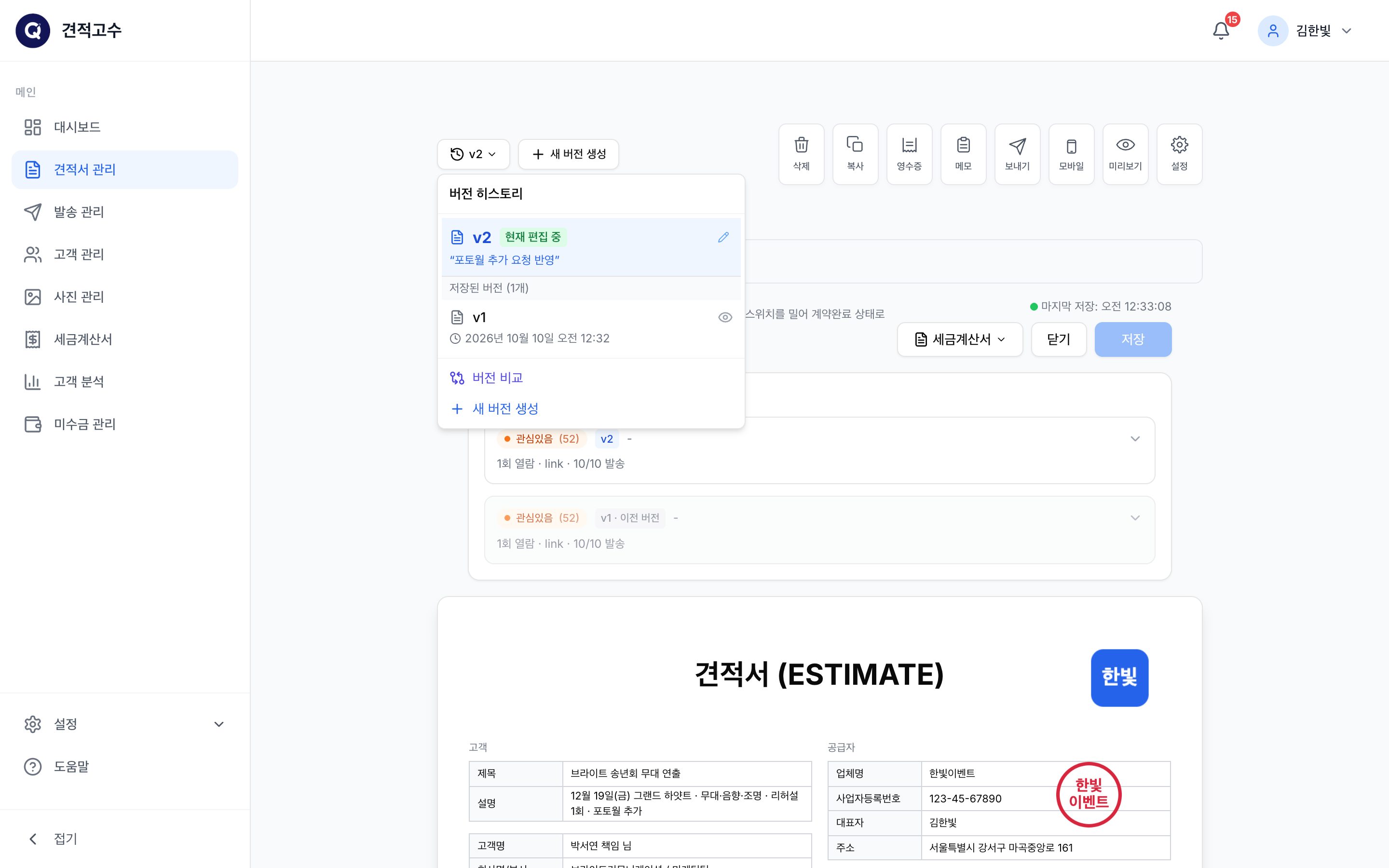Click the 보내기 paper plane button
The width and height of the screenshot is (1389, 868).
(x=1017, y=154)
